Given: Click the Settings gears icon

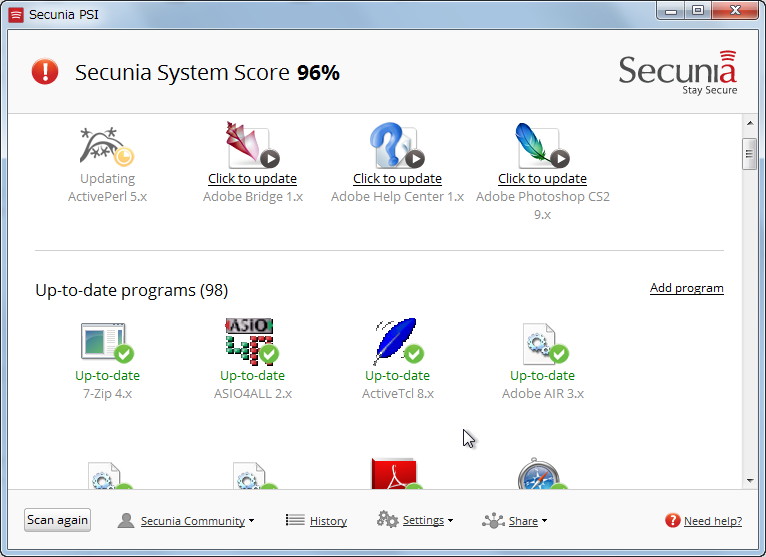Looking at the screenshot, I should (387, 519).
